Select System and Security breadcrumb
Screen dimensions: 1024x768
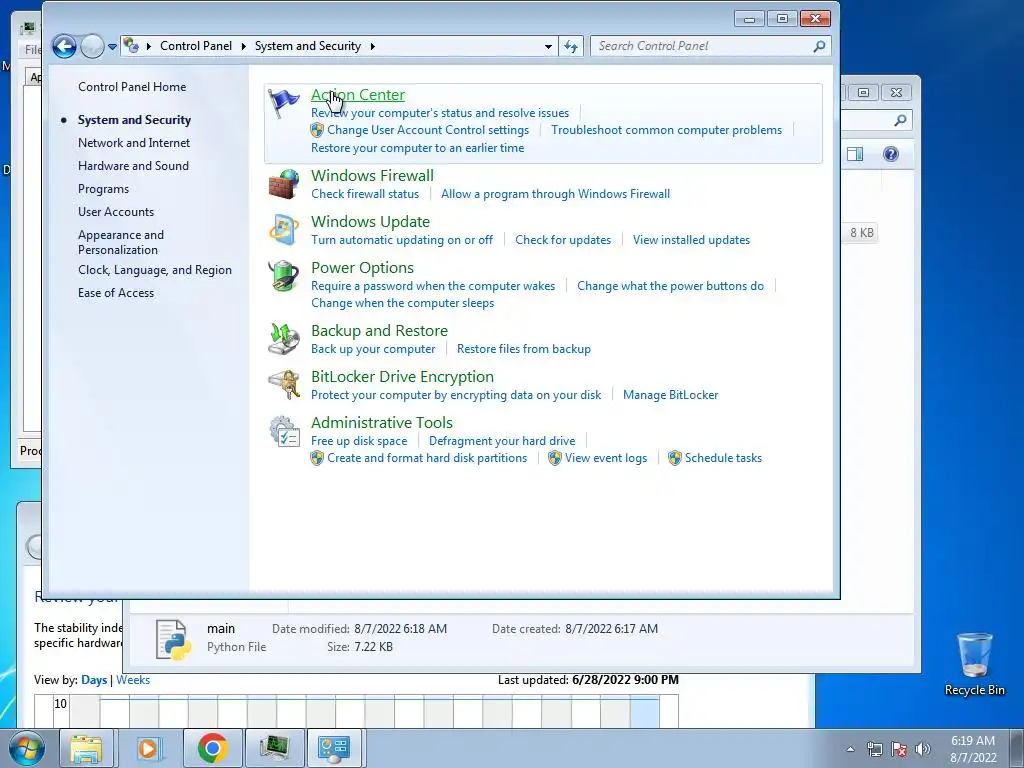tap(308, 46)
